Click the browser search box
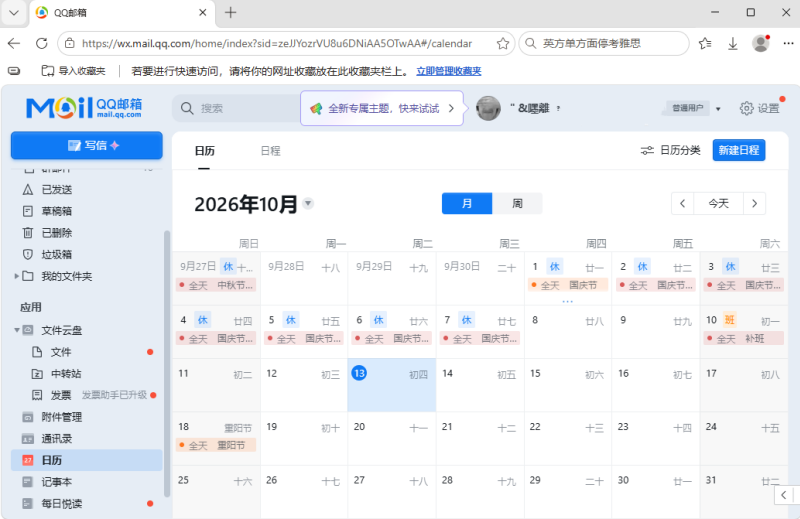Image resolution: width=800 pixels, height=519 pixels. click(604, 43)
